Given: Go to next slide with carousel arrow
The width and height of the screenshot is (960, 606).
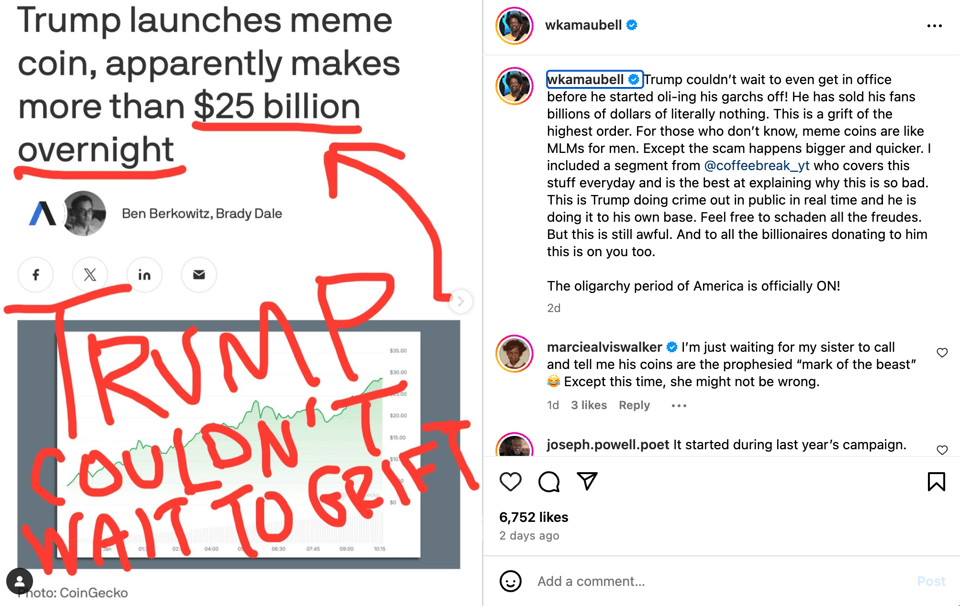Looking at the screenshot, I should 460,301.
